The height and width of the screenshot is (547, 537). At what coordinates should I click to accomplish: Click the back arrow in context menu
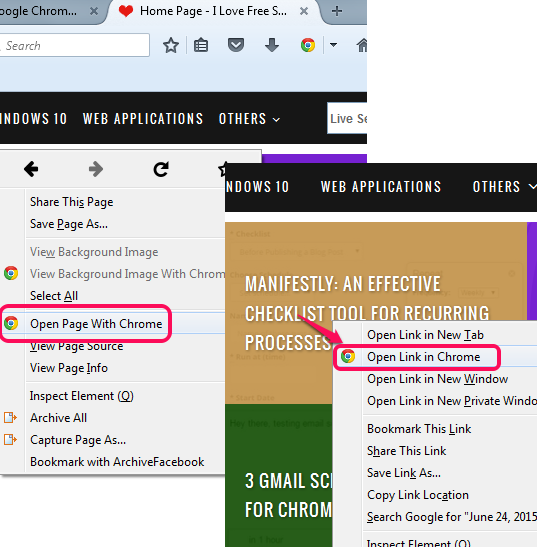pyautogui.click(x=31, y=169)
